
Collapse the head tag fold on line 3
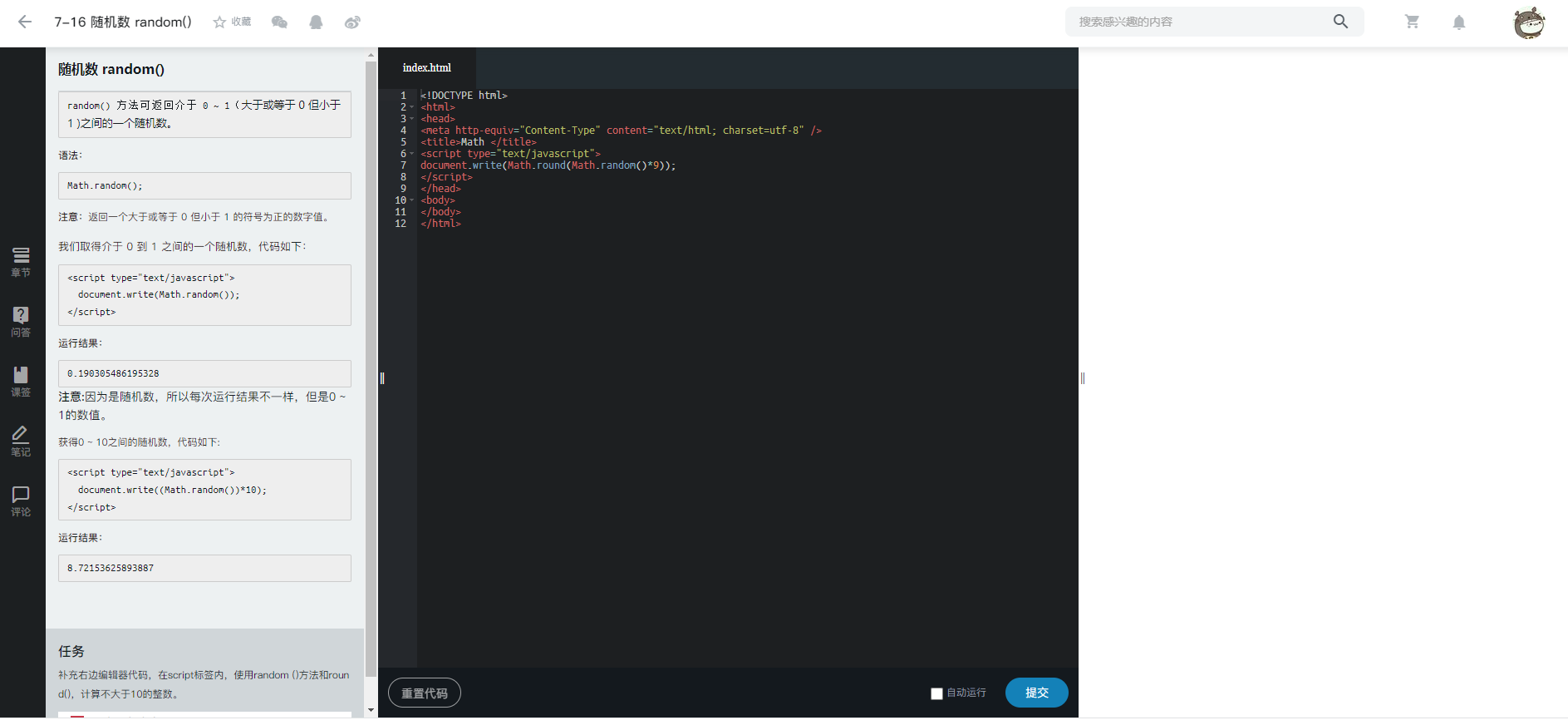(412, 119)
